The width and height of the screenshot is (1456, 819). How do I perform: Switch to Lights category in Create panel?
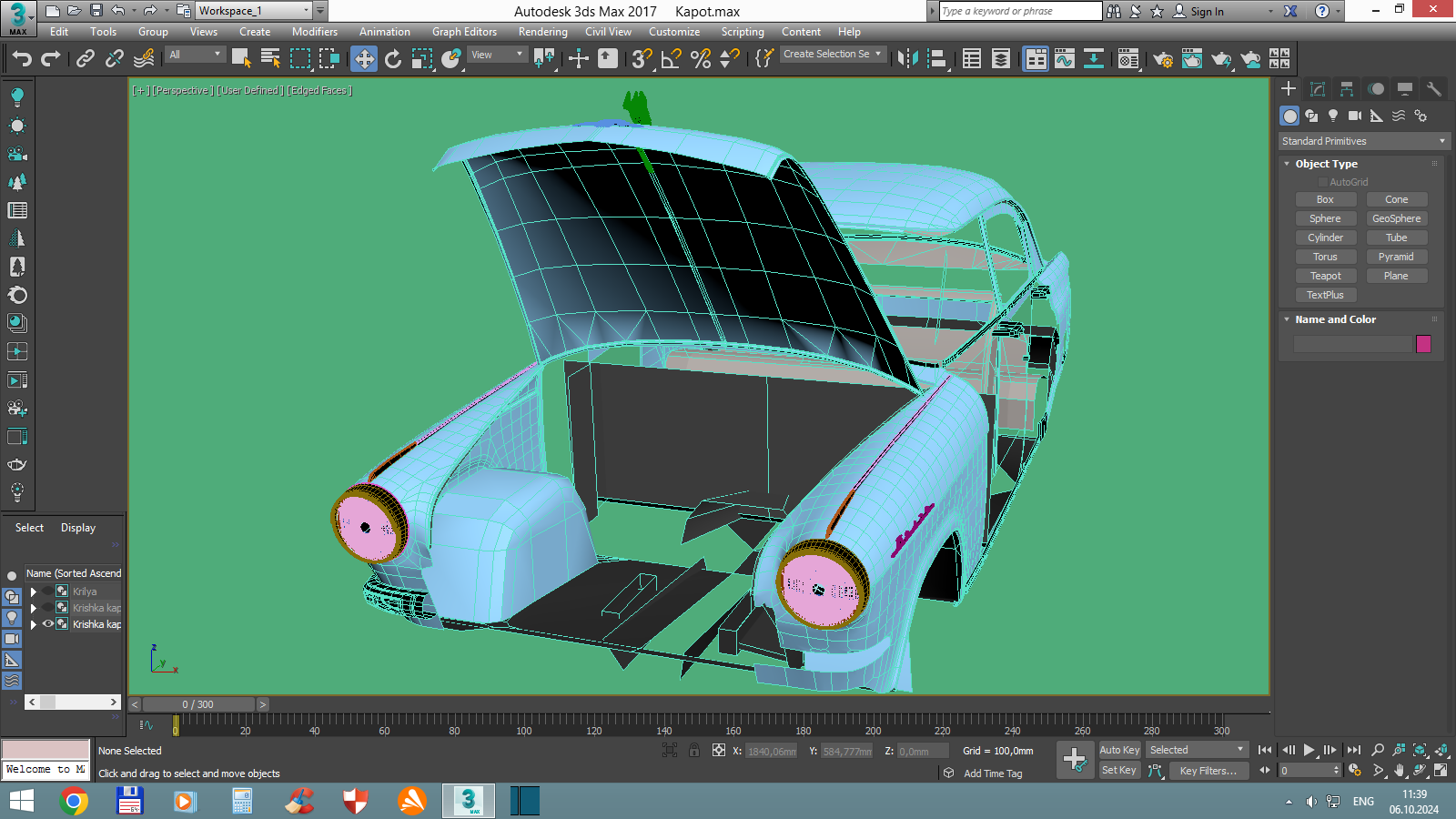click(x=1333, y=116)
